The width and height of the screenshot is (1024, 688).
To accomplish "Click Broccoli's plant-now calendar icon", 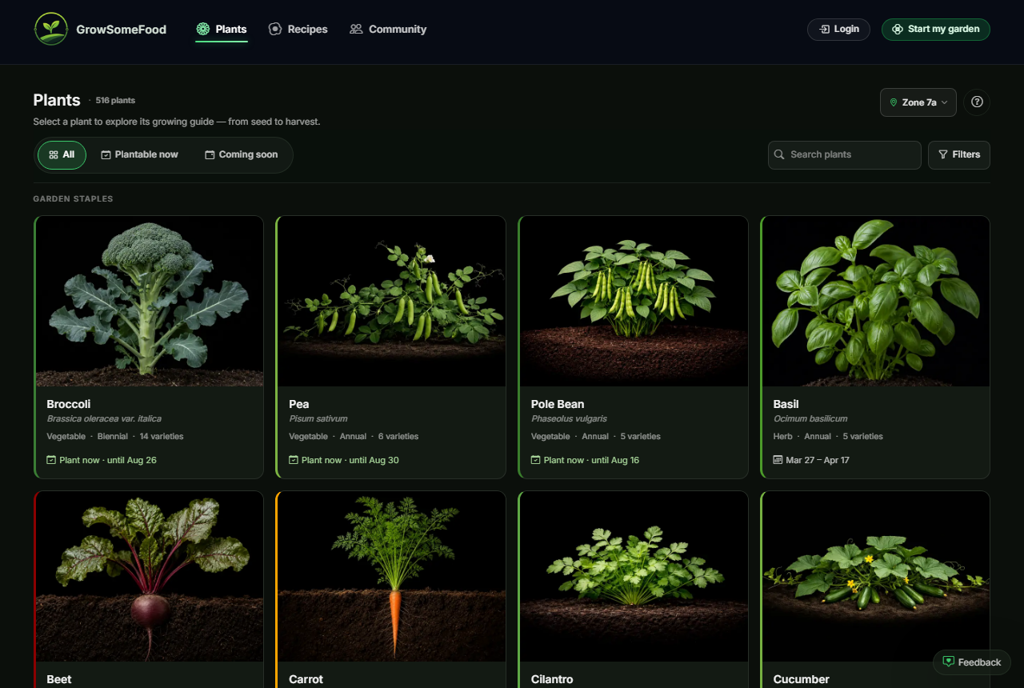I will [51, 460].
